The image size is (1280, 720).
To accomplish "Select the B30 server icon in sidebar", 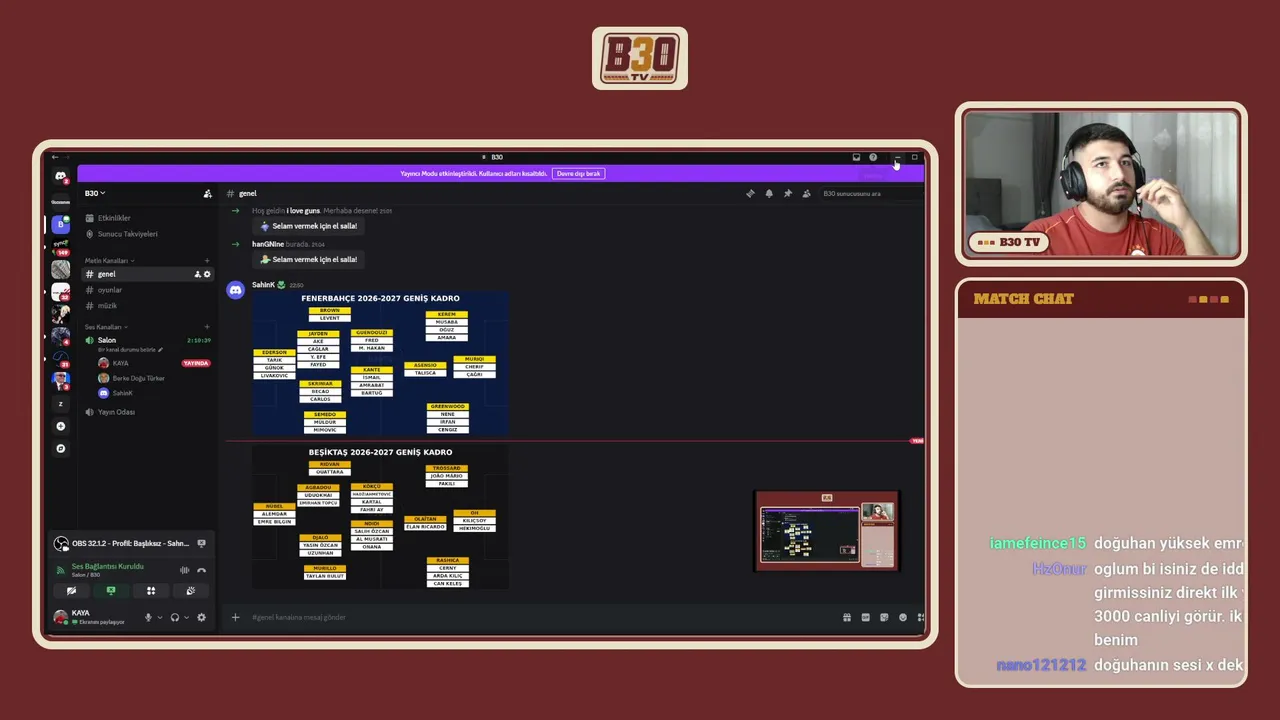I will coord(61,225).
